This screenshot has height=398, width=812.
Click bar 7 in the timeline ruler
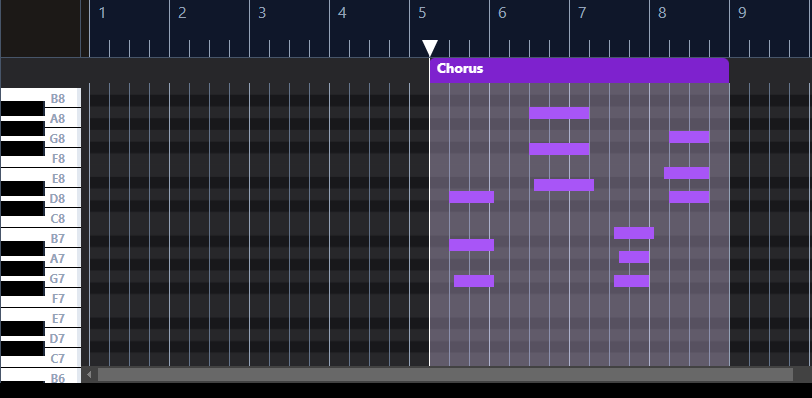(x=582, y=13)
